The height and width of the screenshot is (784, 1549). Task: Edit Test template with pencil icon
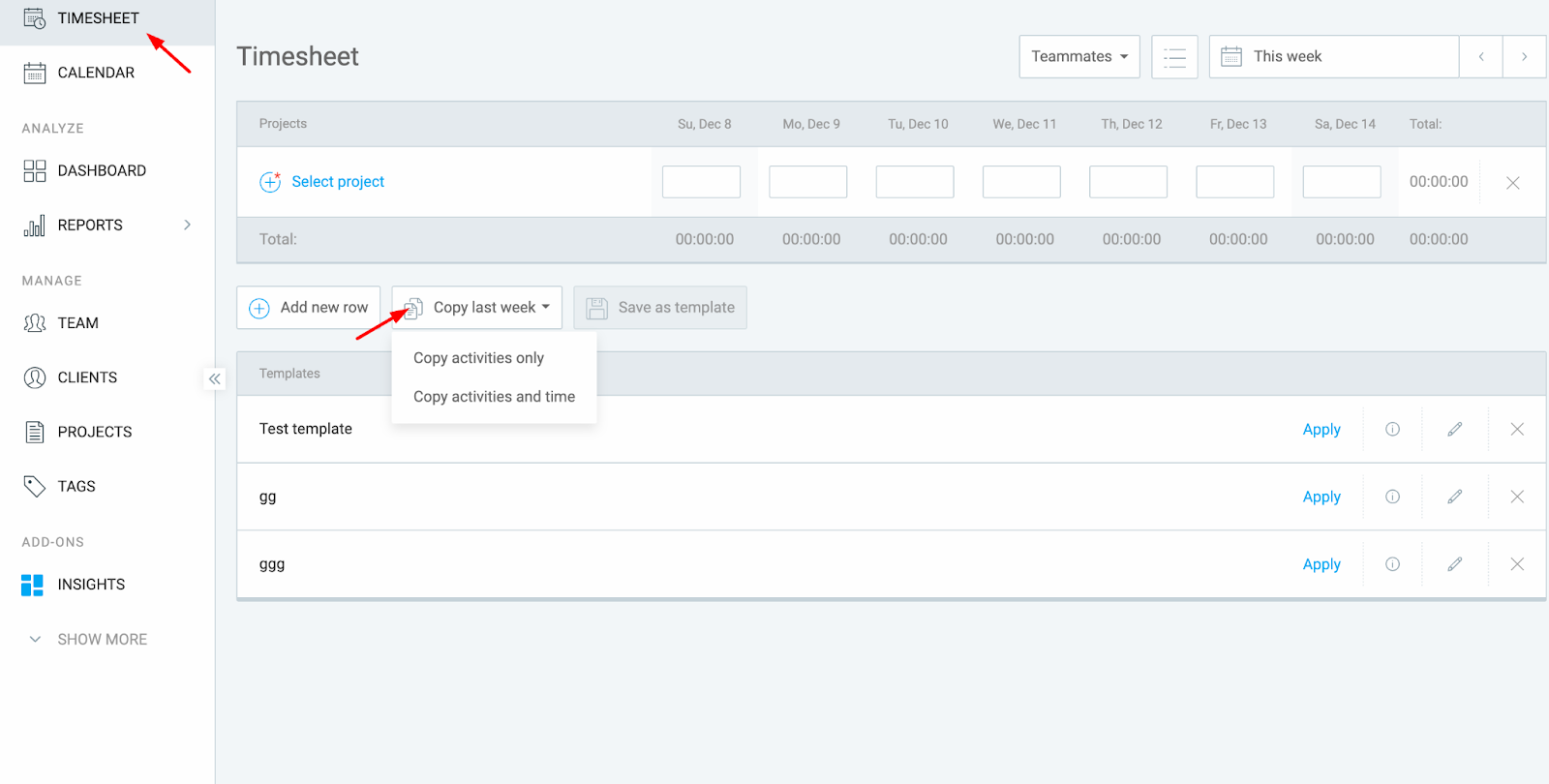click(1454, 429)
